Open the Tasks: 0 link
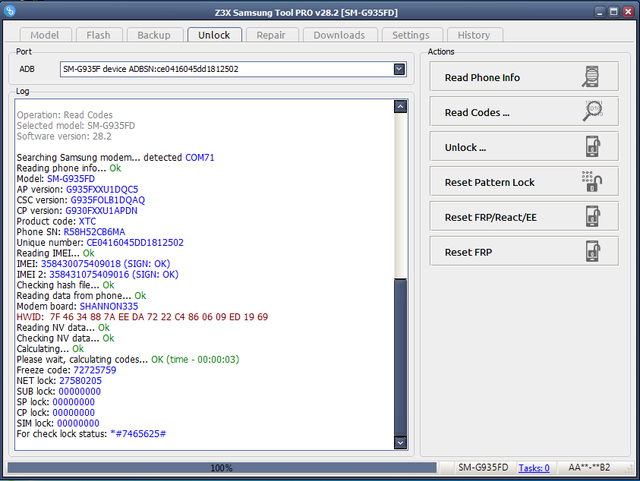 pyautogui.click(x=534, y=468)
